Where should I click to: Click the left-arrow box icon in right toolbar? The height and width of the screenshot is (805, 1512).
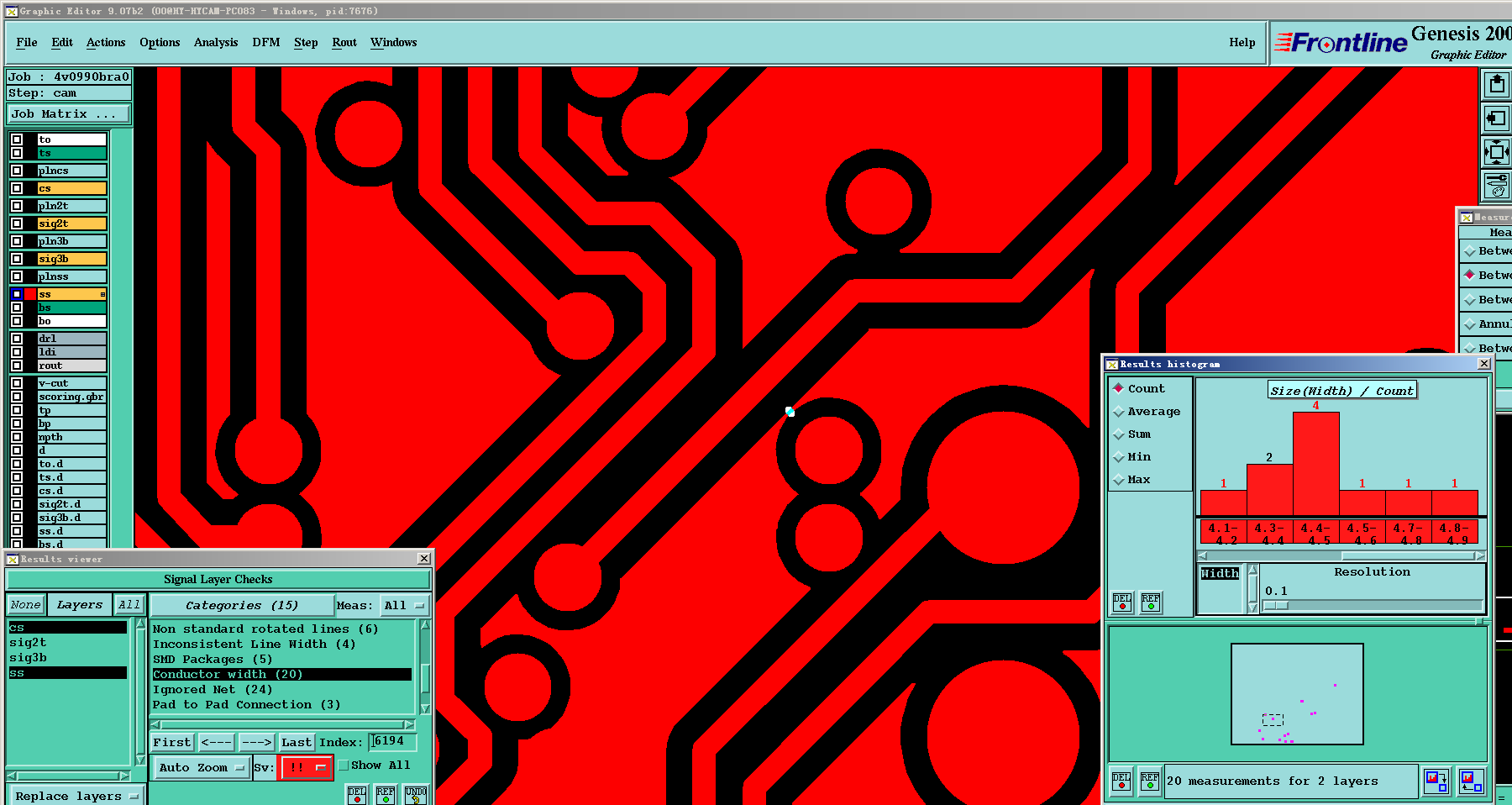1496,118
